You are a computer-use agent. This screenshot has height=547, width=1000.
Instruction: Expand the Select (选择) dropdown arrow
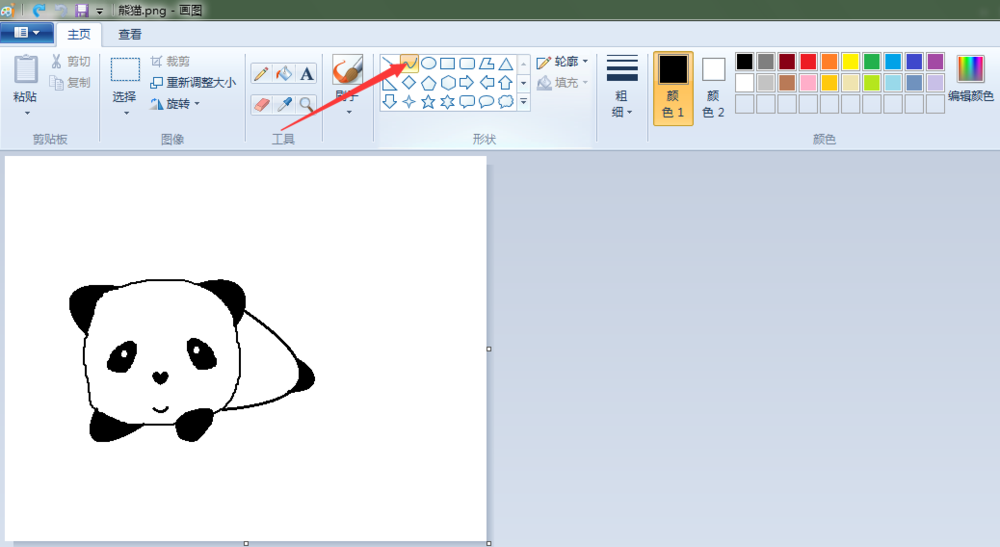coord(126,113)
